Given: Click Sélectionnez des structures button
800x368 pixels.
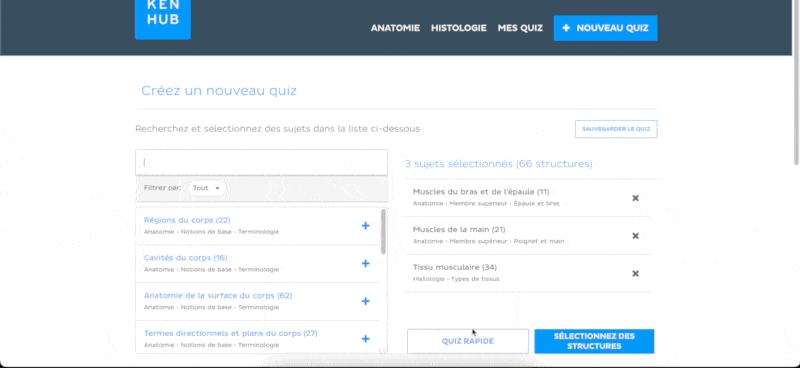Looking at the screenshot, I should pyautogui.click(x=594, y=341).
